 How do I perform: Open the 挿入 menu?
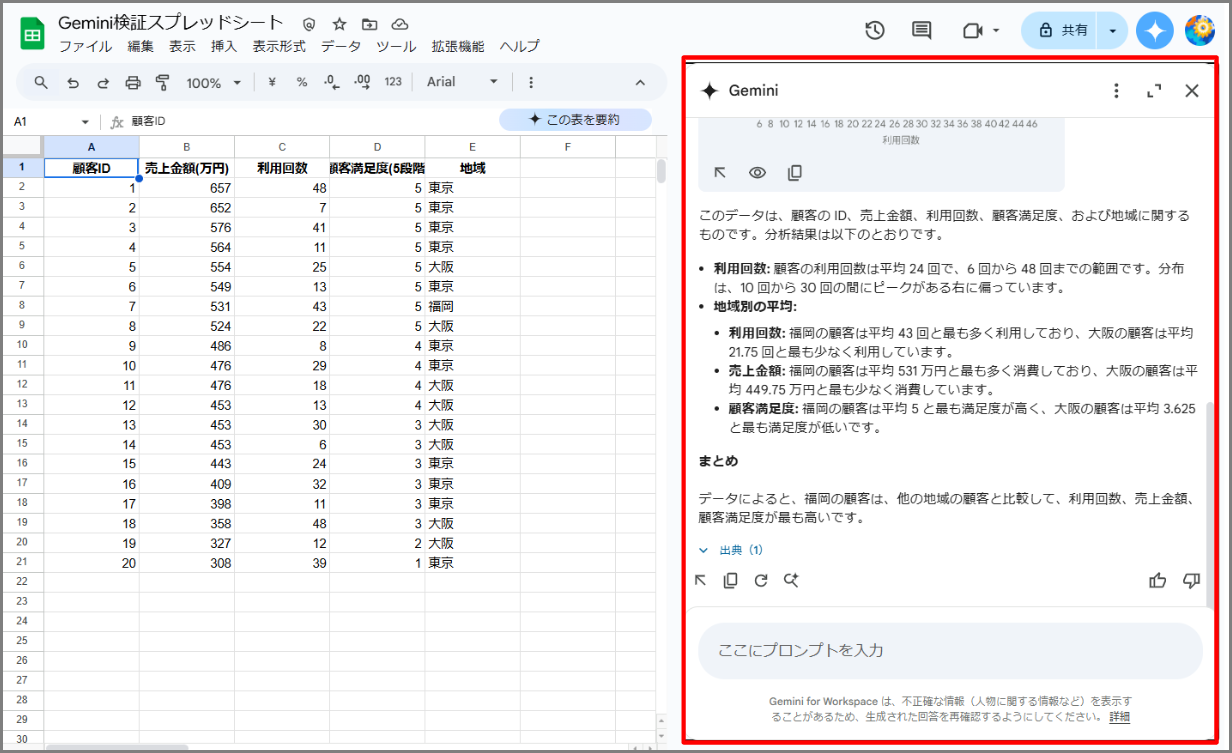pos(224,46)
